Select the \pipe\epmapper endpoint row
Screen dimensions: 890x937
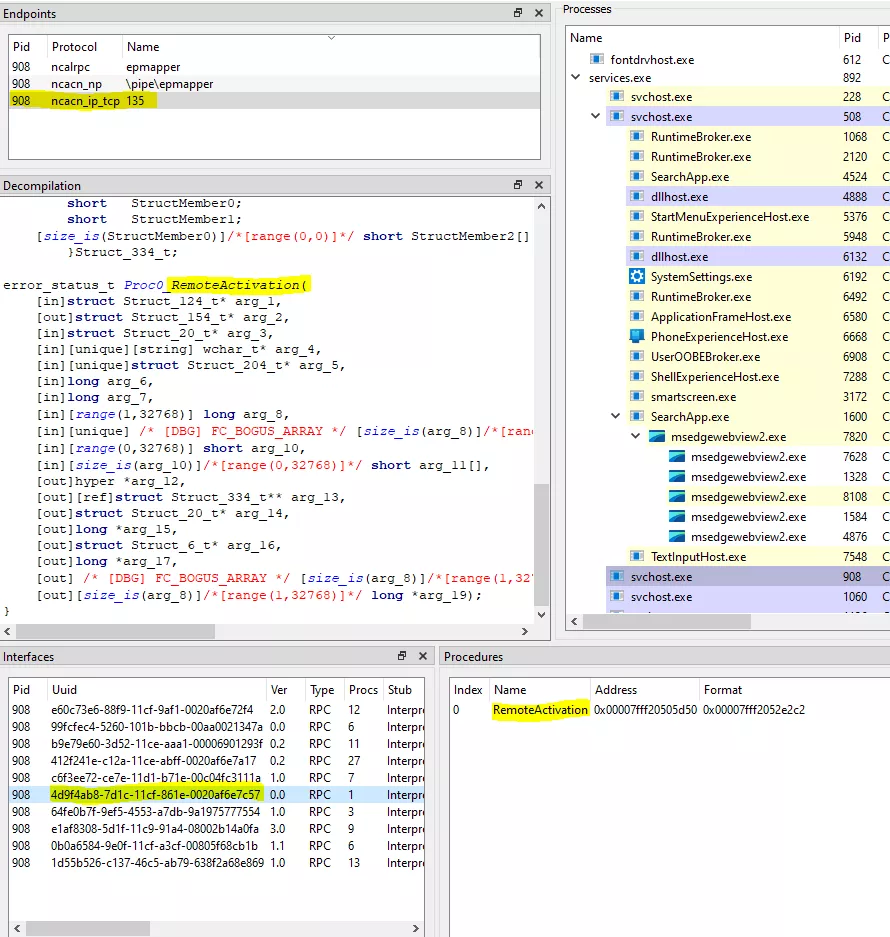274,84
